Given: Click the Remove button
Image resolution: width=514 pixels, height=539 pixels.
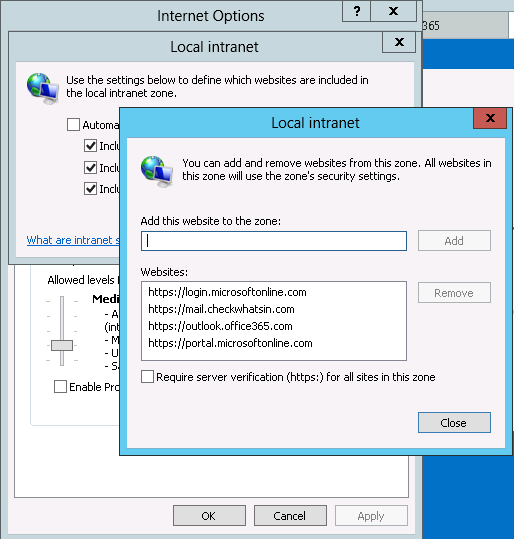Looking at the screenshot, I should (x=454, y=293).
